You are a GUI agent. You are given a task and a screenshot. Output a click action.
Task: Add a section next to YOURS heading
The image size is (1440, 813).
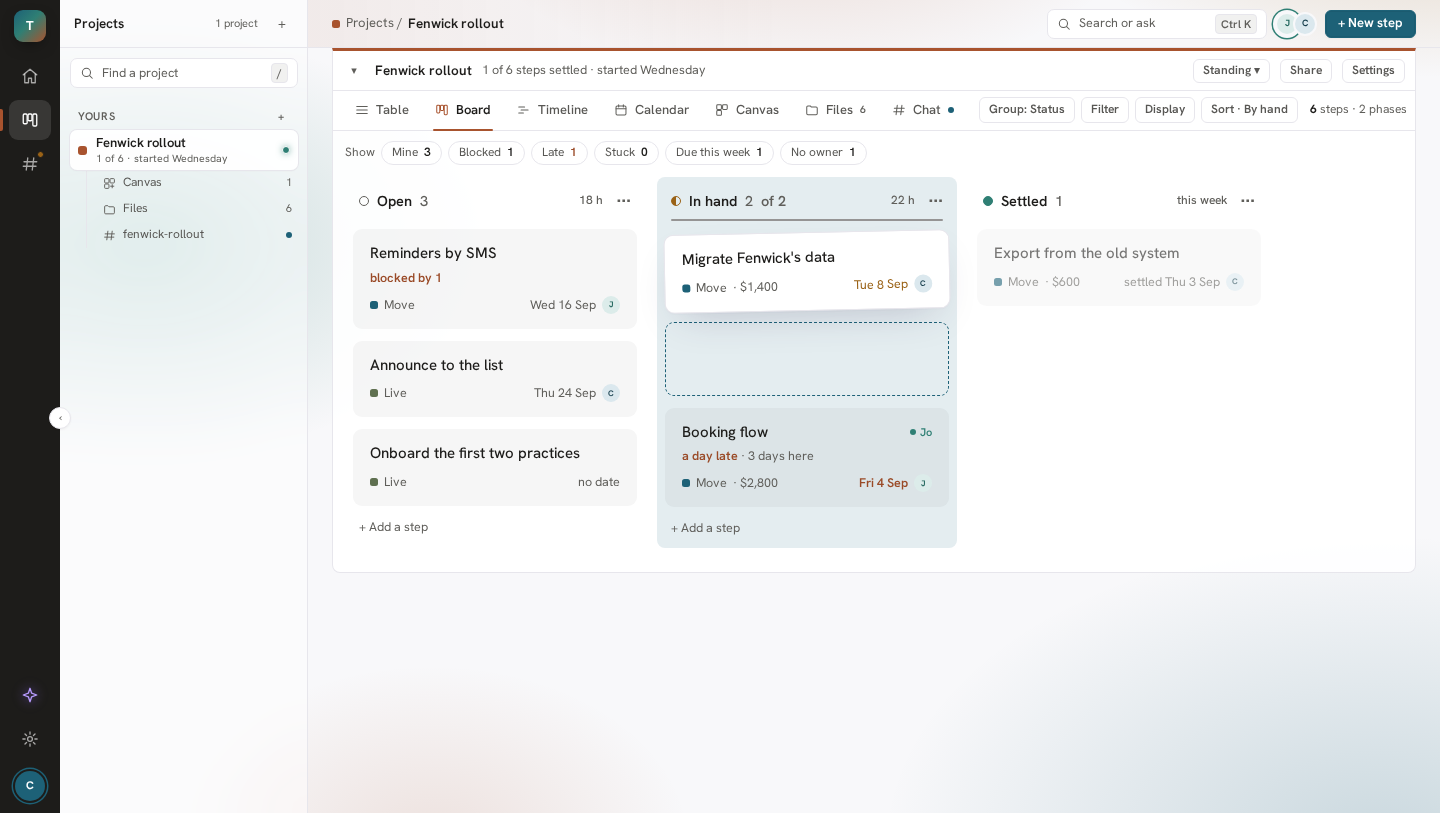point(281,117)
